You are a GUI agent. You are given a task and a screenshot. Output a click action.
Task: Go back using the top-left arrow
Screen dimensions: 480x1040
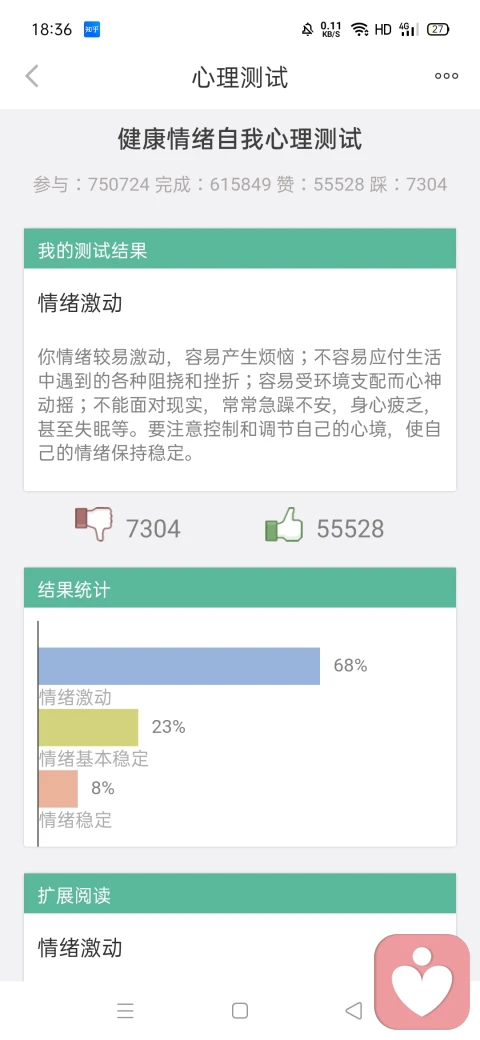coord(32,76)
